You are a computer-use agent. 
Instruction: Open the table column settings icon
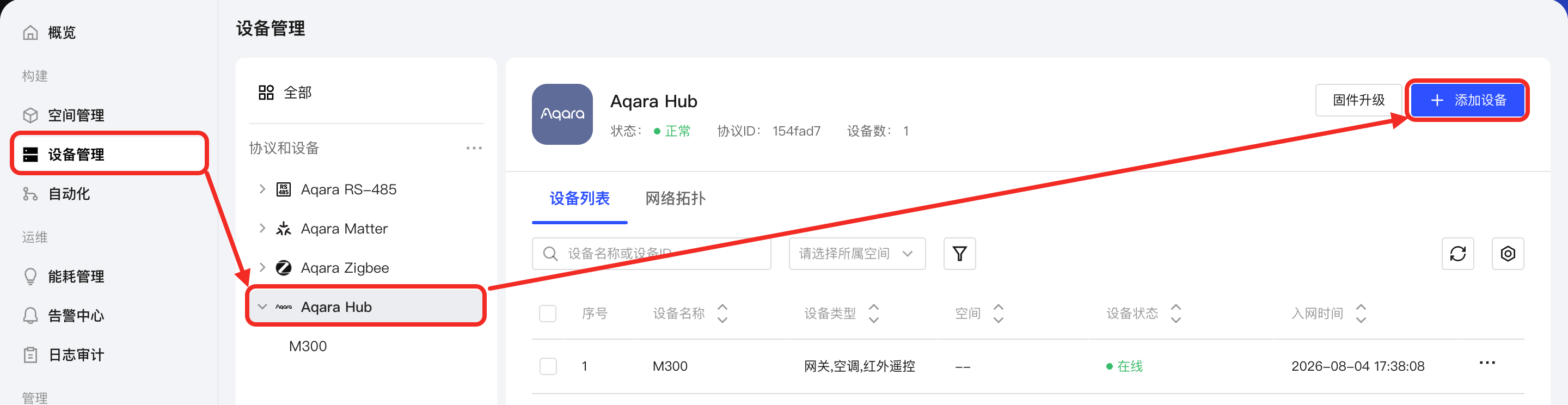coord(1507,253)
